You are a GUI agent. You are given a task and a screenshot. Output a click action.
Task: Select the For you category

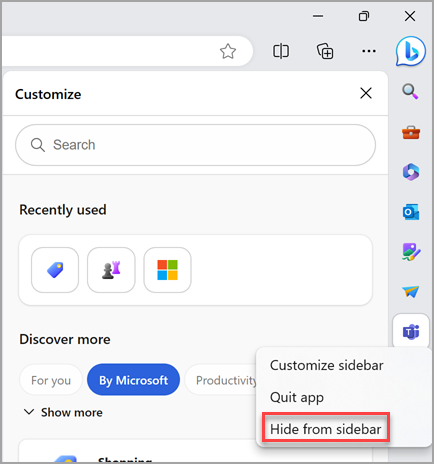[51, 380]
